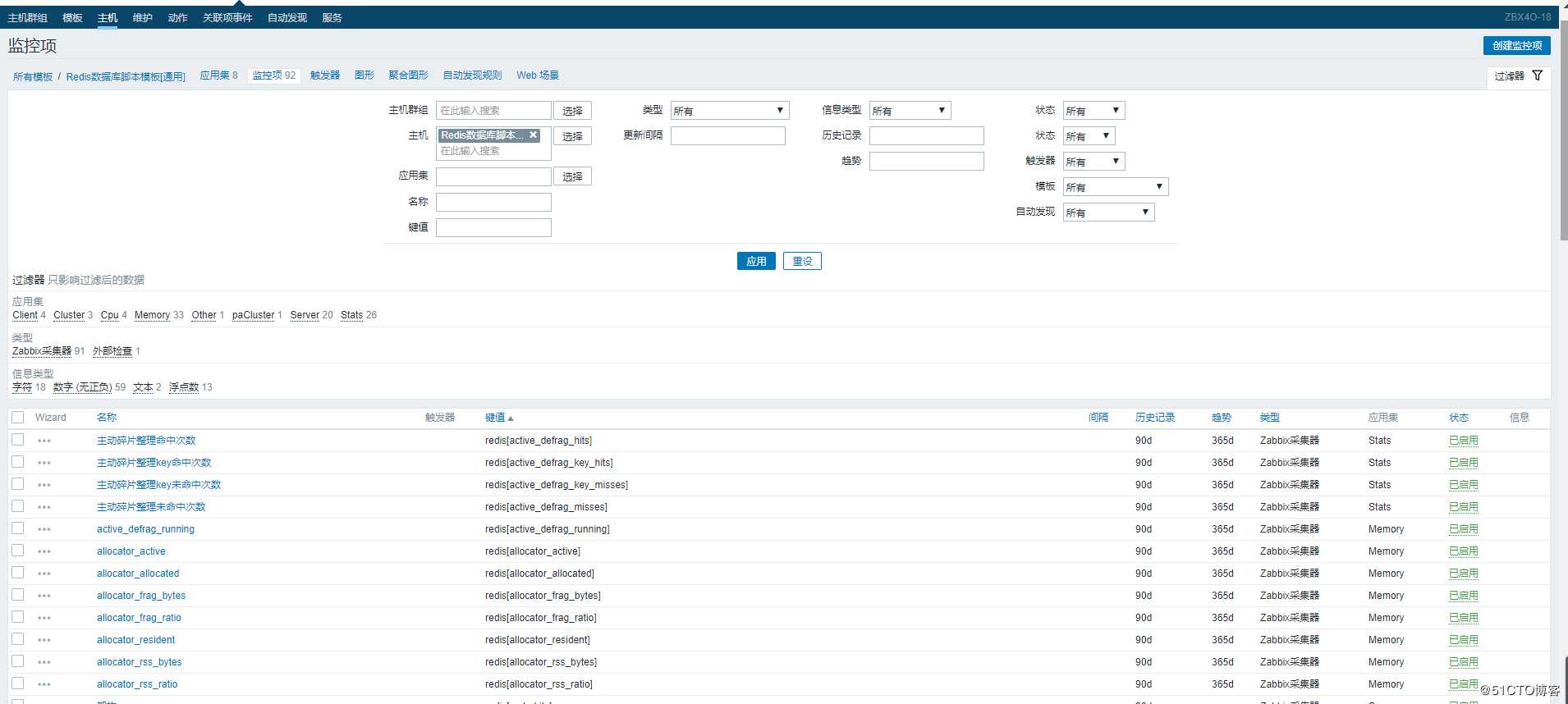Toggle 已启用 status for allocator_active row
1568x704 pixels.
point(1463,551)
